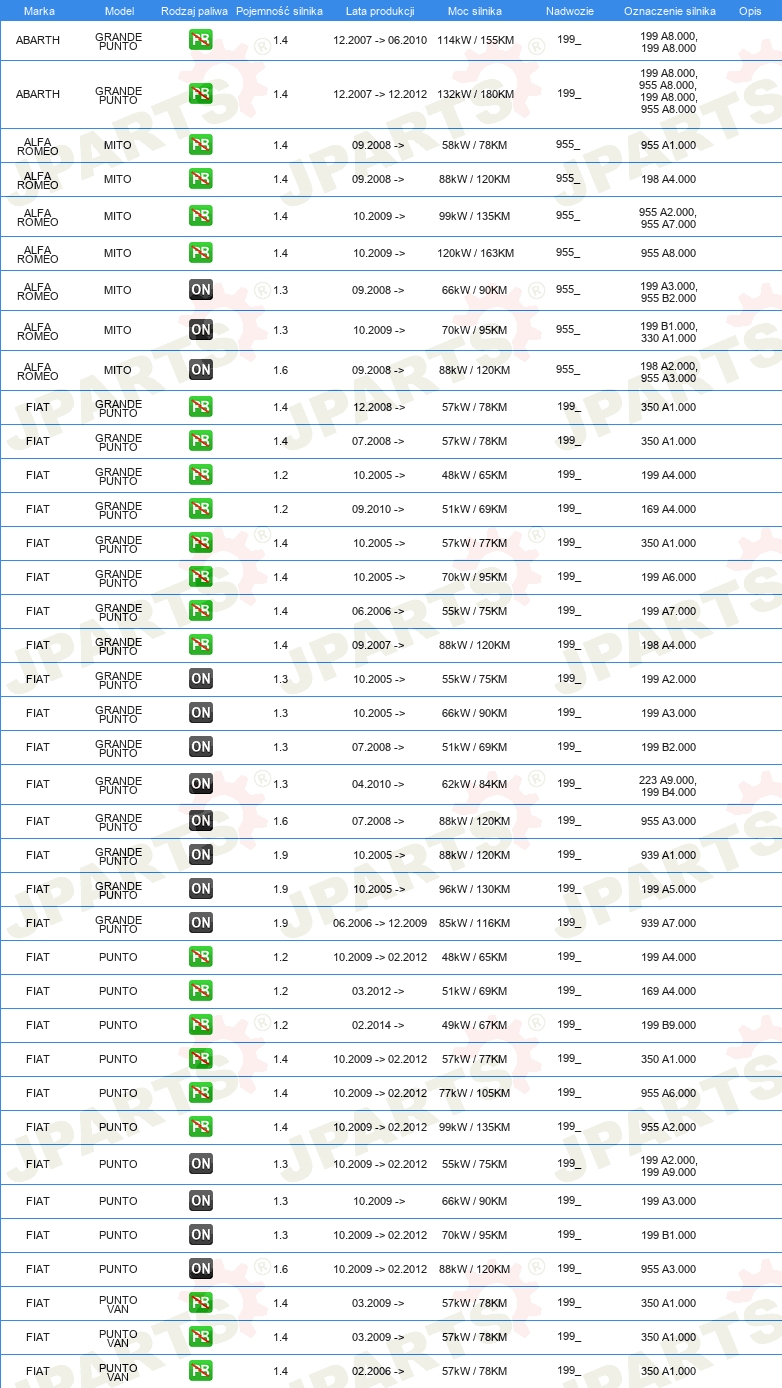The height and width of the screenshot is (1388, 782).
Task: Click production dates 06.2006 -> 12.2009
Action: point(380,923)
